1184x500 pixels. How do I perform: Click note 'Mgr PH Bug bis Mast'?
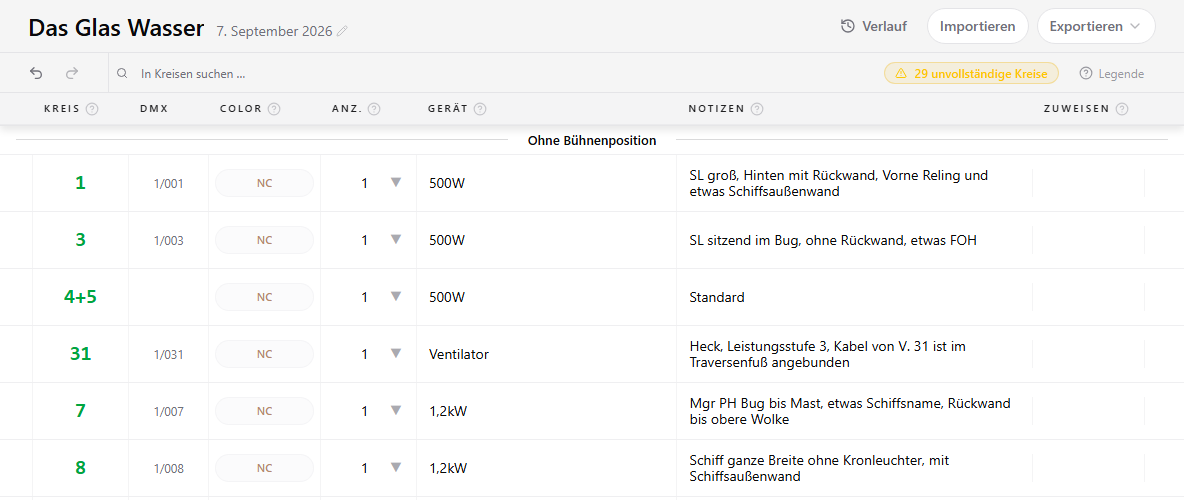click(850, 411)
